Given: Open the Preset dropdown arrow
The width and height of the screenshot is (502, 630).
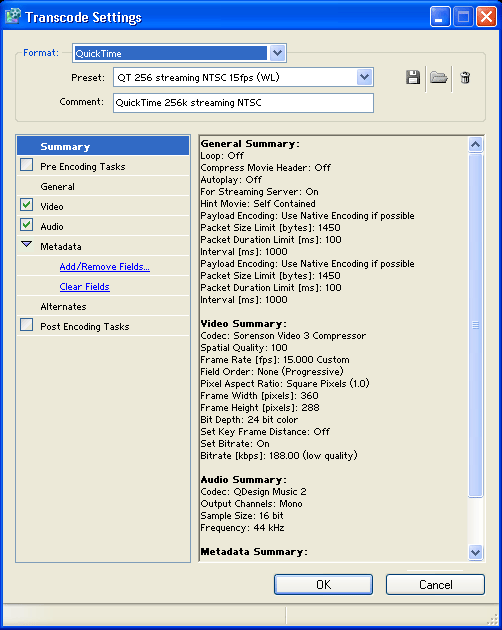Looking at the screenshot, I should (x=364, y=77).
